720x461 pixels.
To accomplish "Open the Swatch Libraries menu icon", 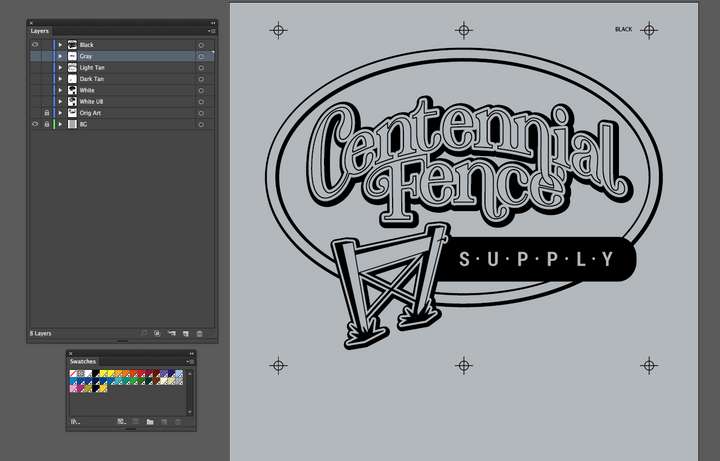I will click(x=75, y=422).
